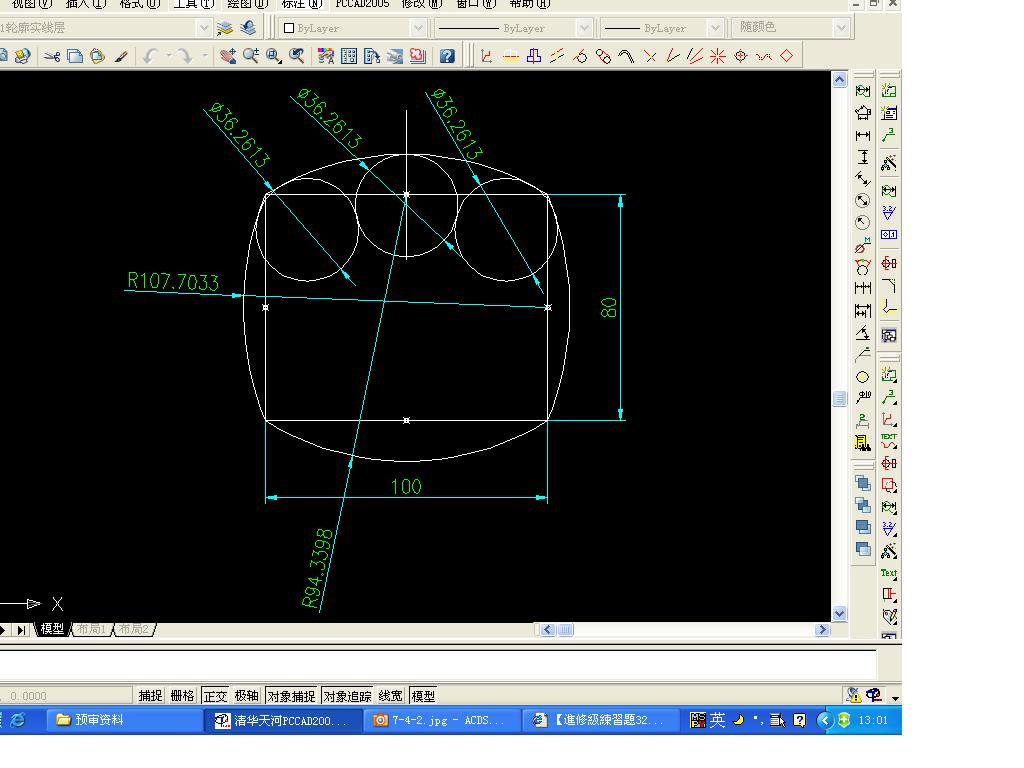Screen dimensions: 1024x768
Task: Open the PCCAD2005 menu
Action: coord(362,4)
